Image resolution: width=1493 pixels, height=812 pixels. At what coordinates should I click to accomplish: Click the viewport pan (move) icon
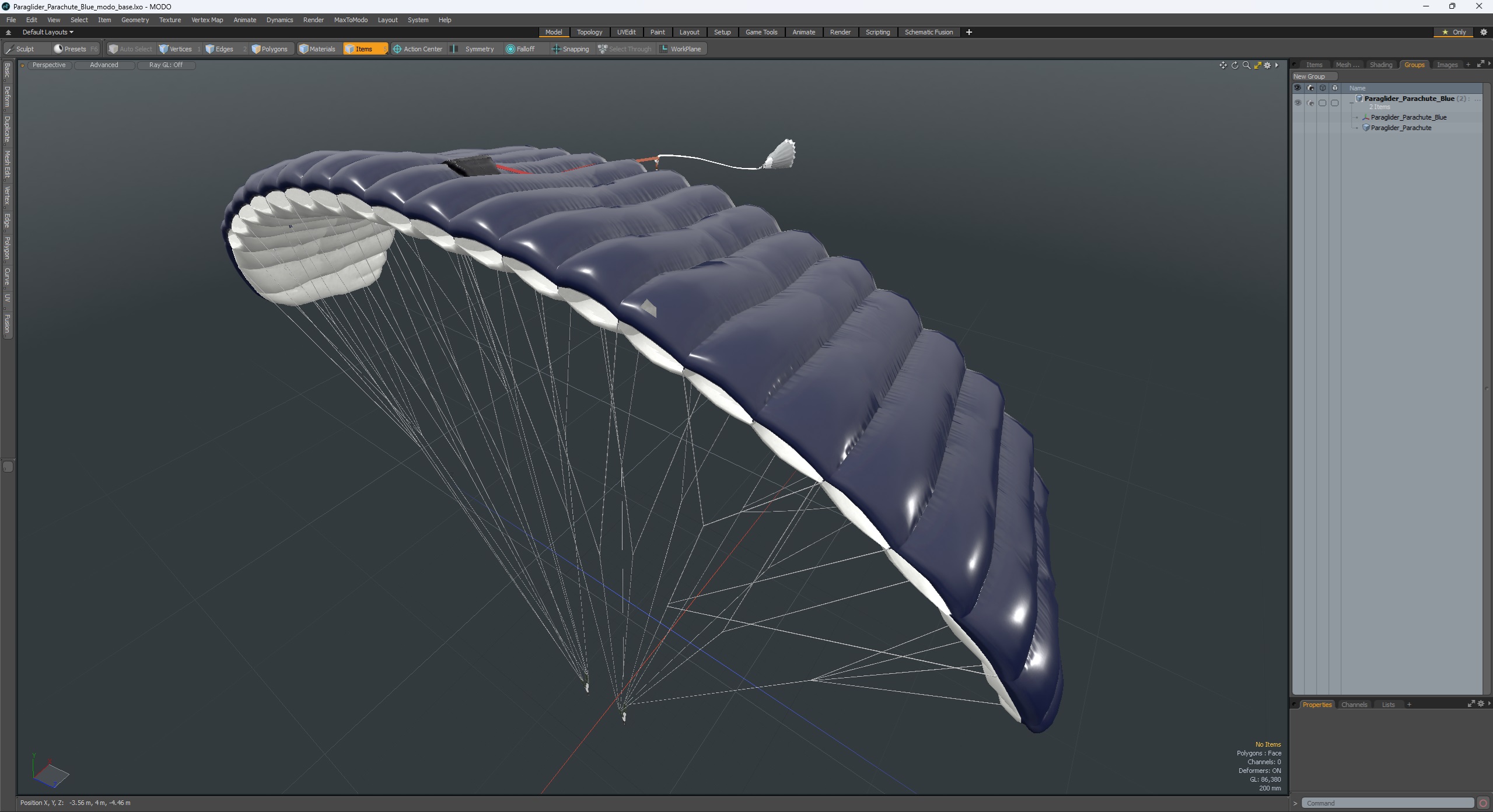(x=1223, y=65)
